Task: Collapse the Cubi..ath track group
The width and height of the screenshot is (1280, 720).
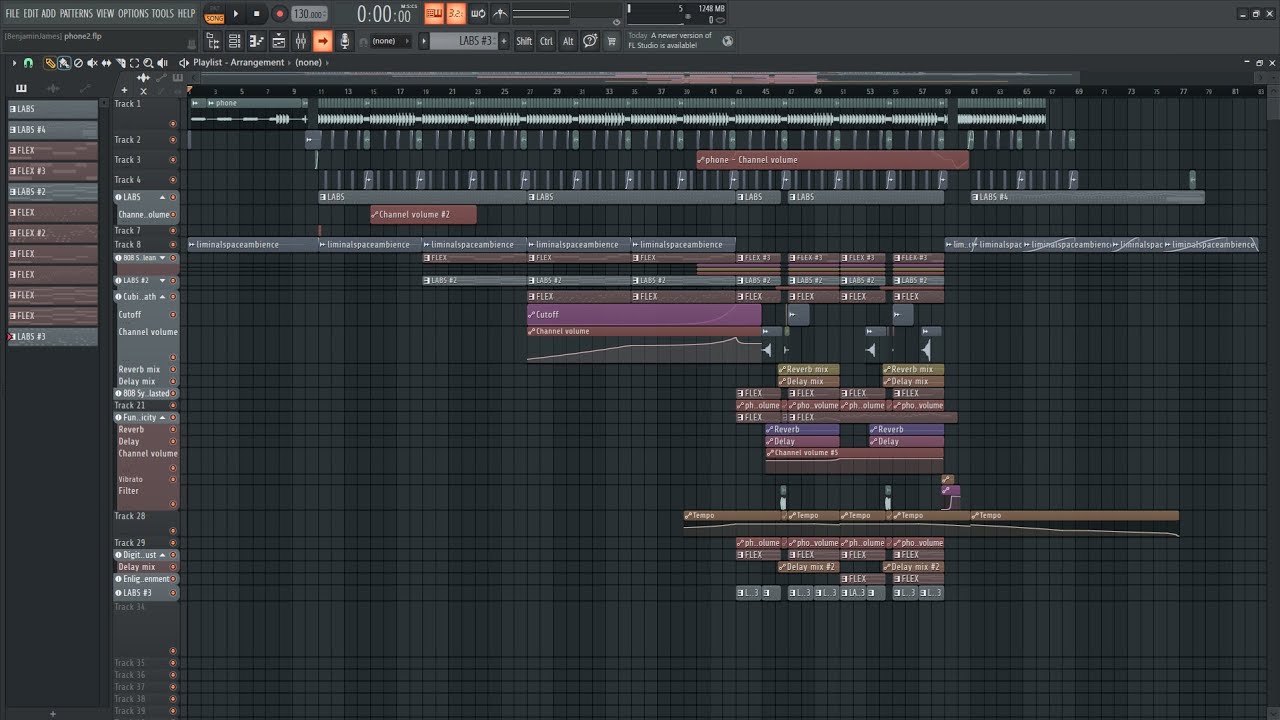Action: (162, 297)
